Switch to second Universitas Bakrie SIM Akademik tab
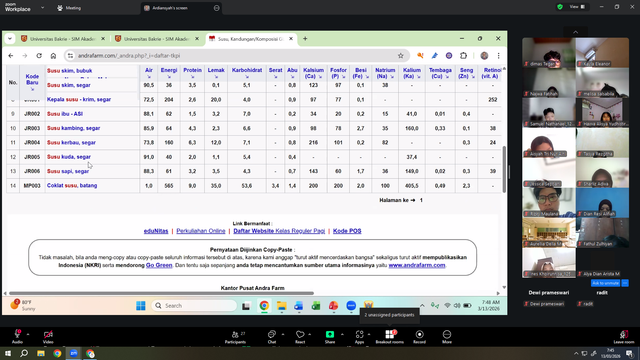Screen dimensions: 640x360 pyautogui.click(x=156, y=39)
